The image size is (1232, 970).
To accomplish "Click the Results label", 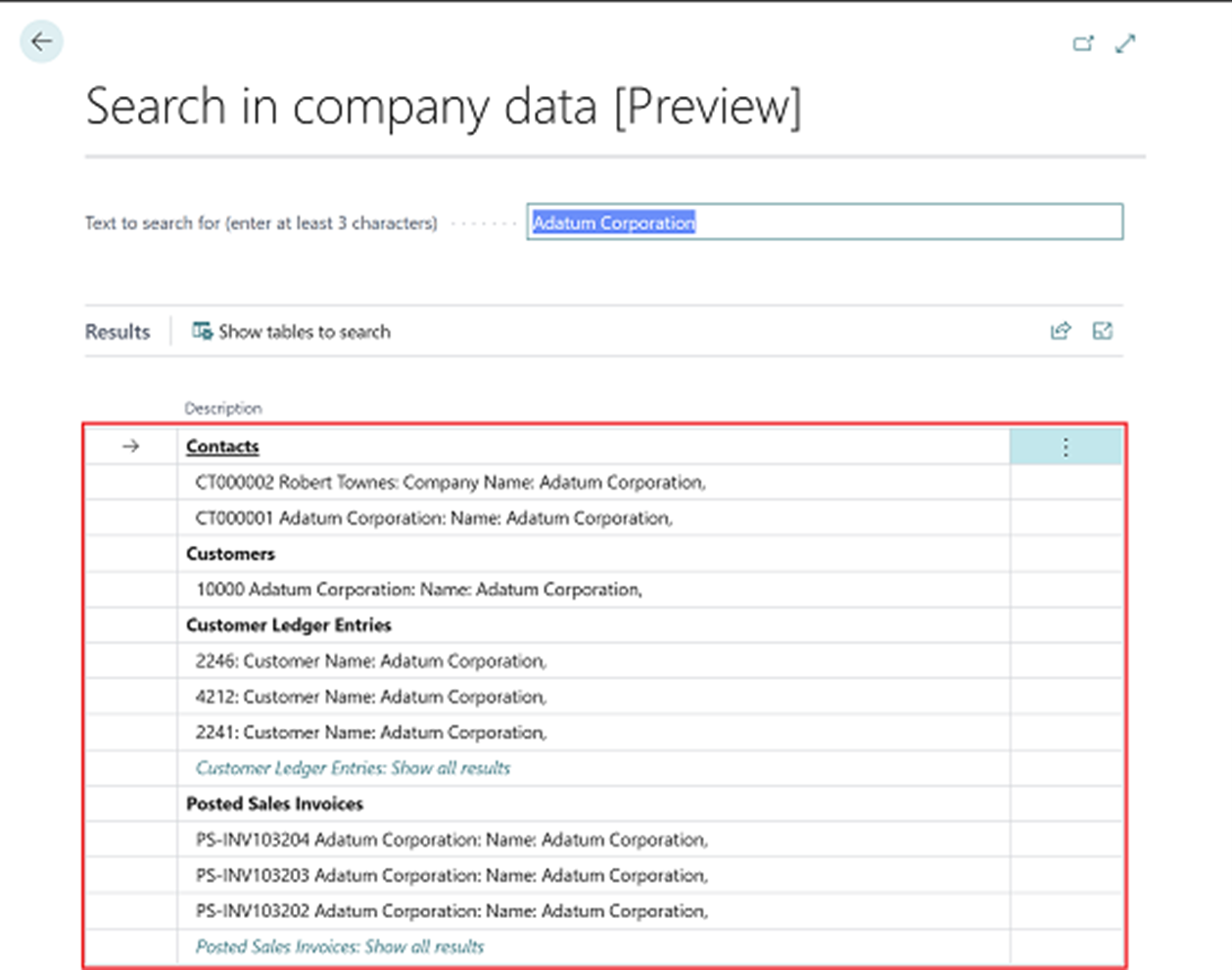I will [117, 331].
